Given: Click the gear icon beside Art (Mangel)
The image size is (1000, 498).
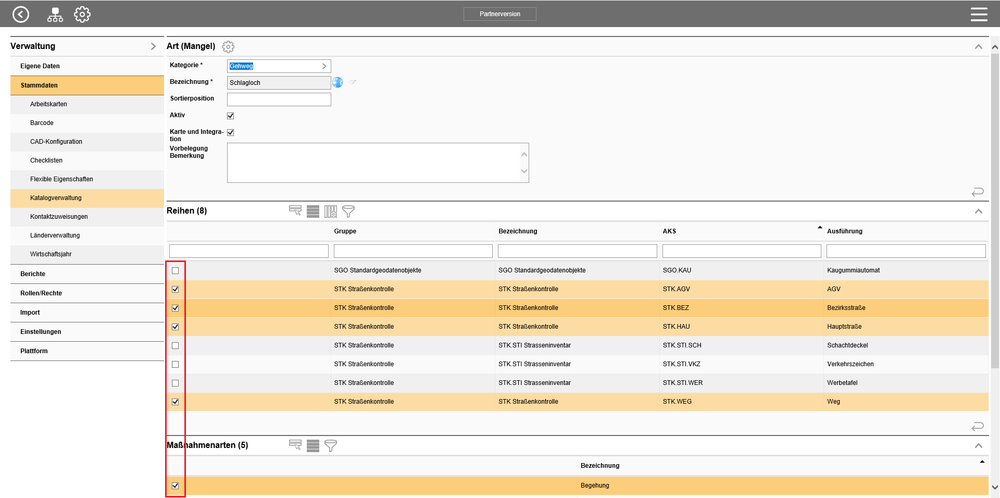Looking at the screenshot, I should (x=228, y=47).
